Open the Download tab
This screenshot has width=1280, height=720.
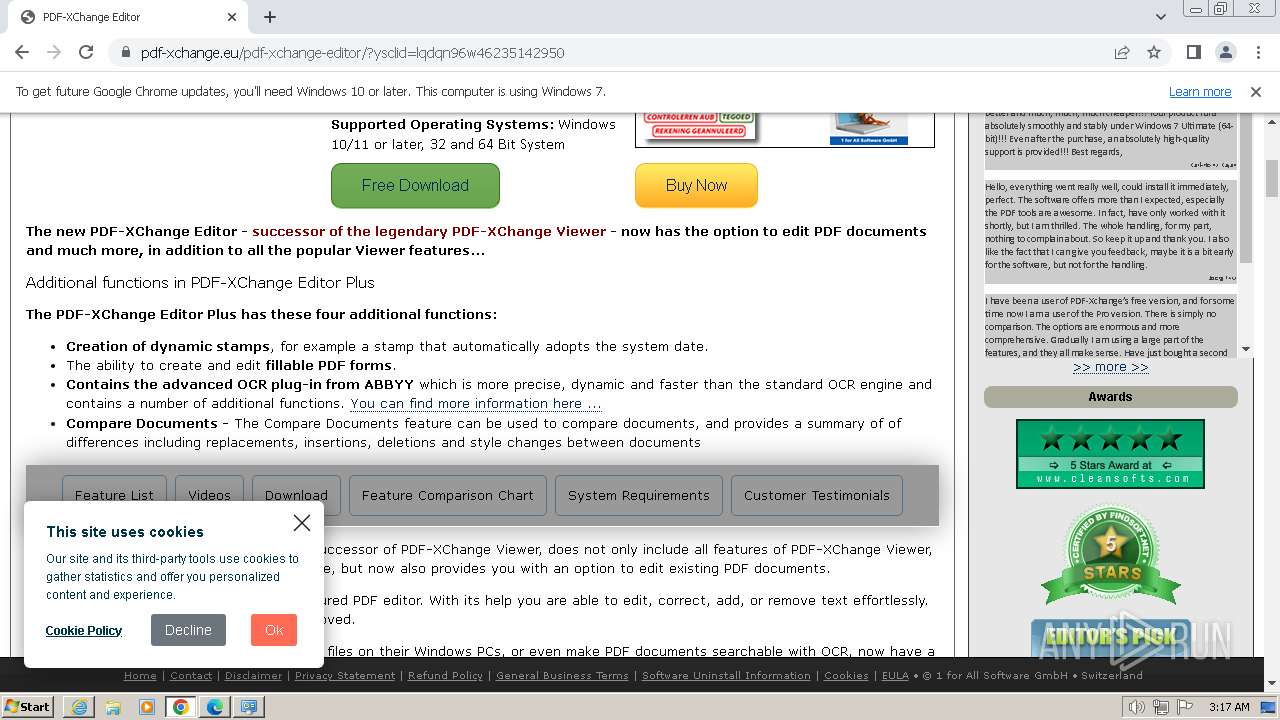pyautogui.click(x=296, y=495)
